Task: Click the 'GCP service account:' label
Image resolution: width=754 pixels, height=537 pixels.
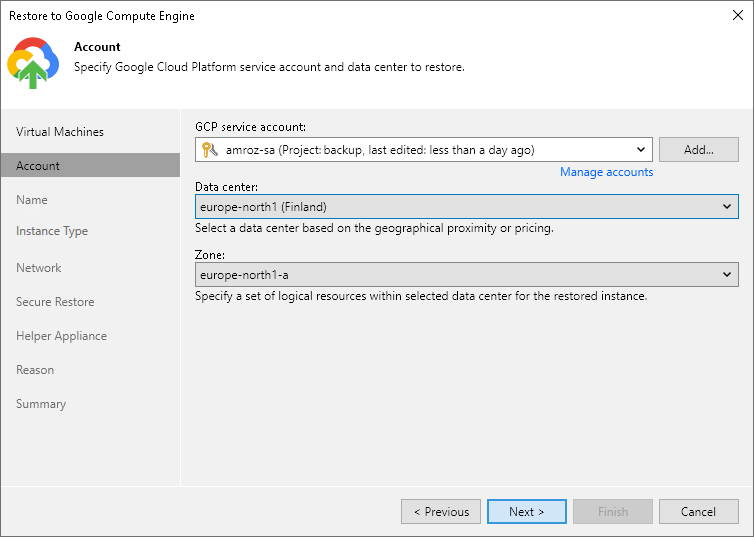Action: [251, 127]
